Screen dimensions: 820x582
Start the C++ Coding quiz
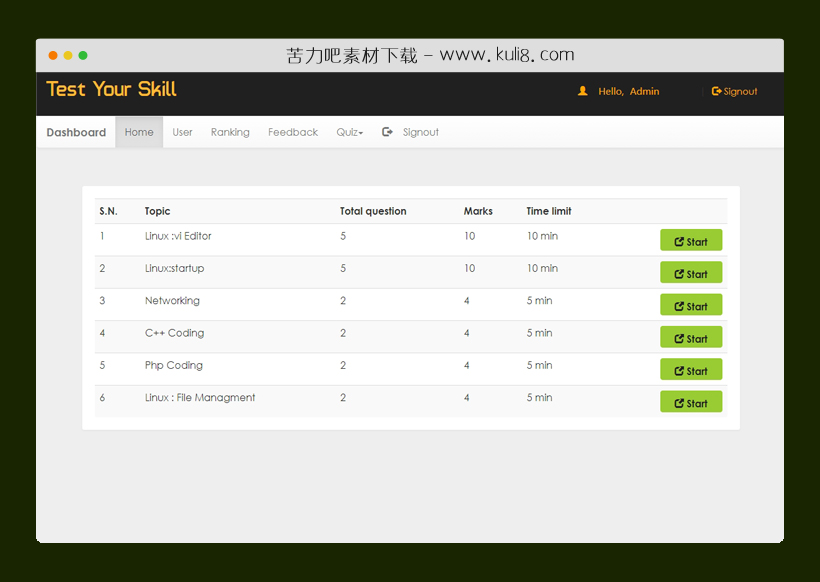690,338
